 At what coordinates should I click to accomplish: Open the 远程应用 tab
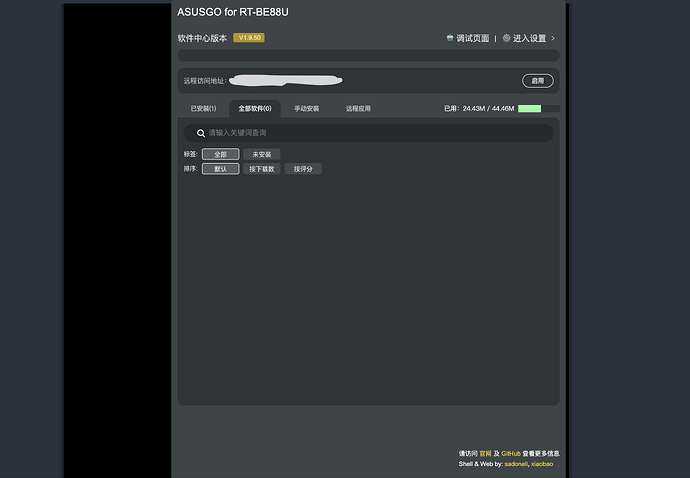coord(358,108)
